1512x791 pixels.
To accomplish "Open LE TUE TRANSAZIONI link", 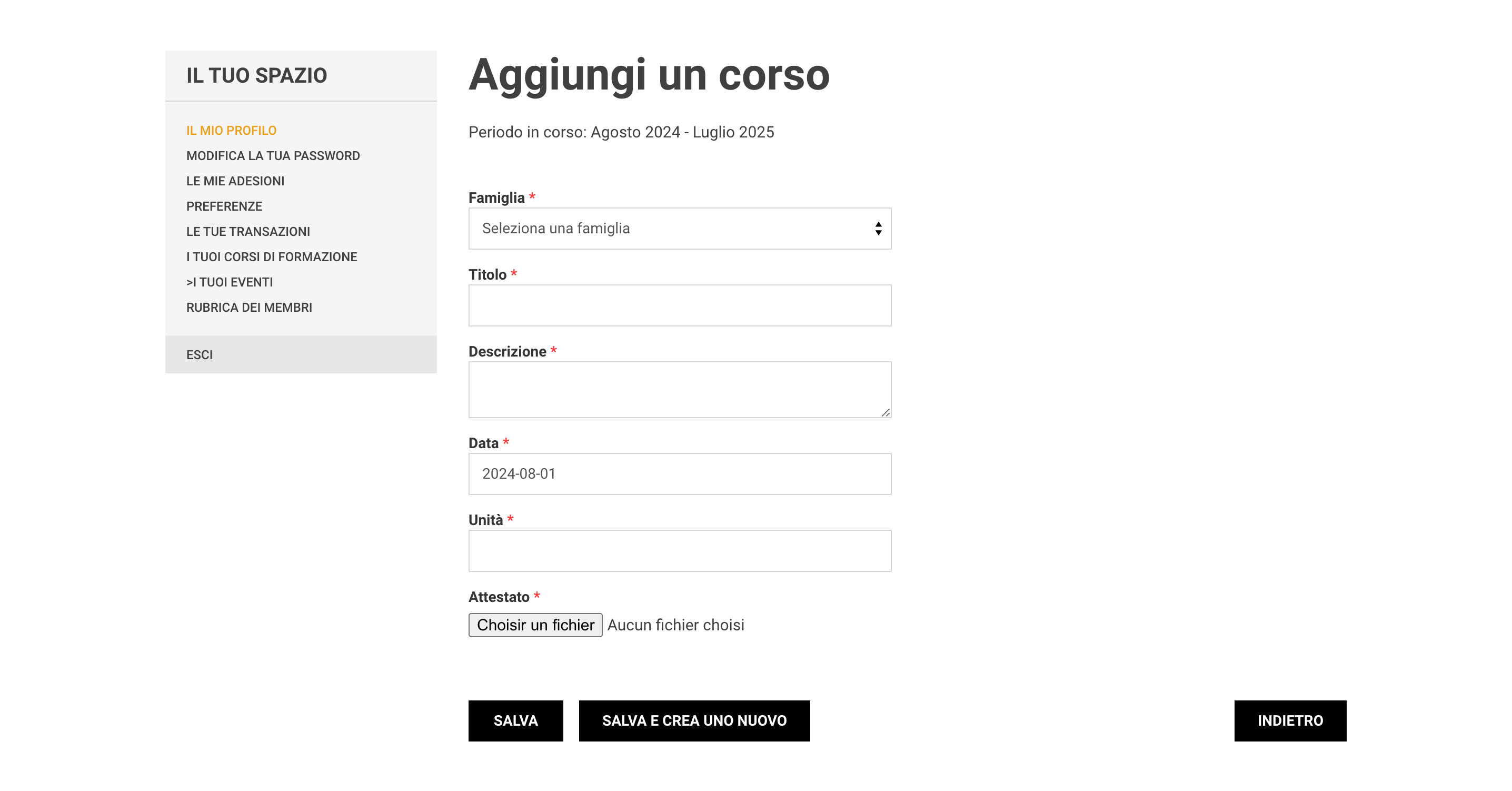I will click(248, 231).
